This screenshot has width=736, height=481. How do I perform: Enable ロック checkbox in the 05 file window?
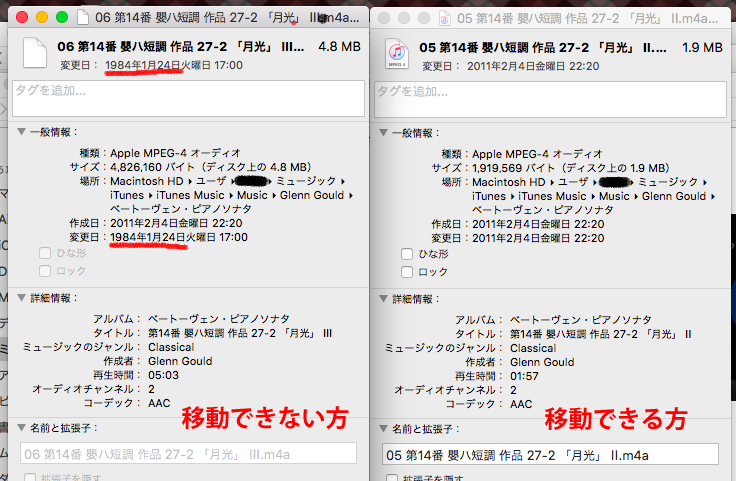(x=407, y=272)
